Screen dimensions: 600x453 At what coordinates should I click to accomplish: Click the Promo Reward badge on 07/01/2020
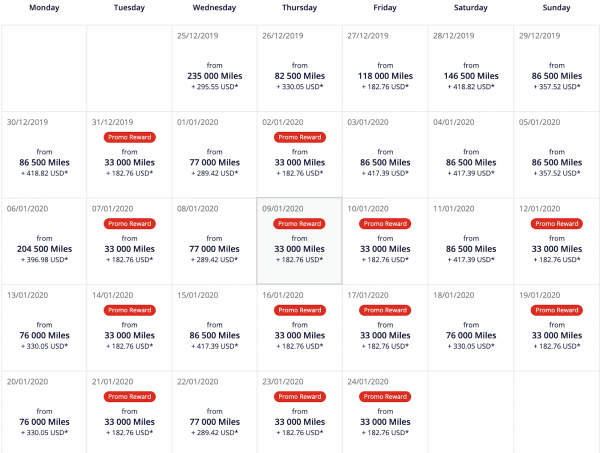[x=129, y=223]
